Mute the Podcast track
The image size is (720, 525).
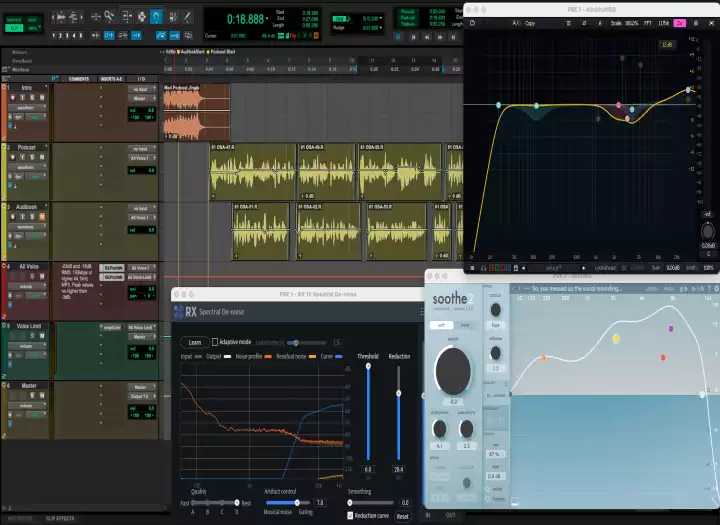click(x=42, y=157)
